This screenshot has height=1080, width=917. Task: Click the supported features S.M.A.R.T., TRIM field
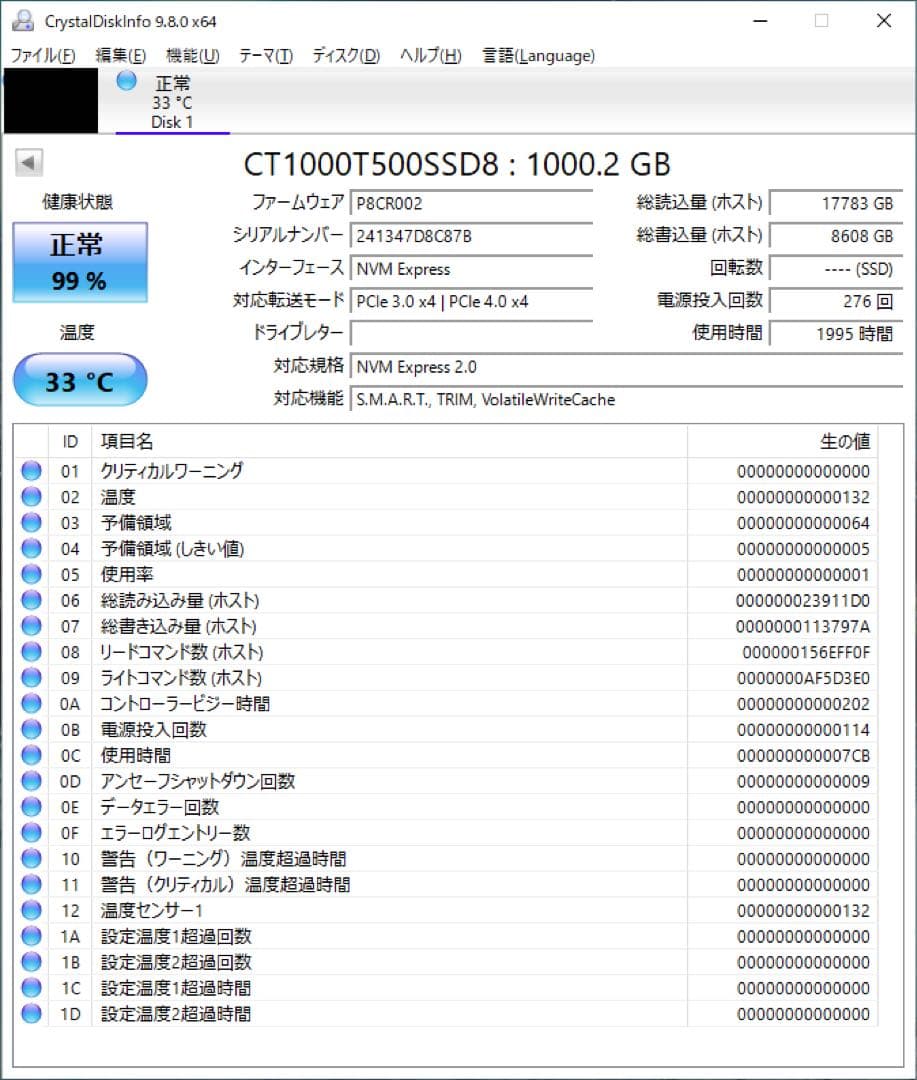tap(626, 399)
